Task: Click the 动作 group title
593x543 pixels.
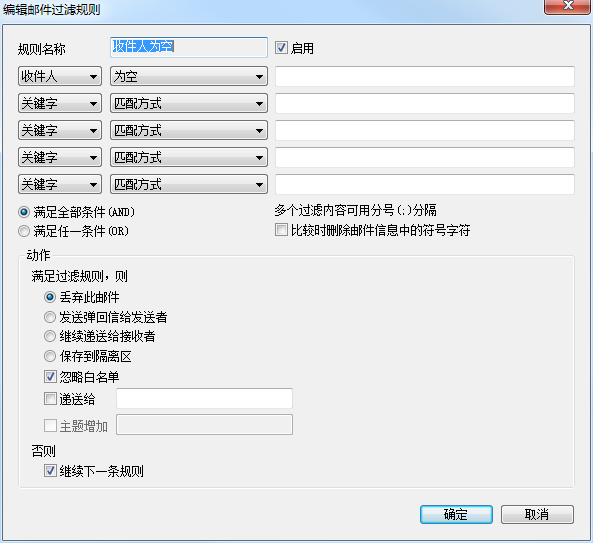Action: pos(38,255)
